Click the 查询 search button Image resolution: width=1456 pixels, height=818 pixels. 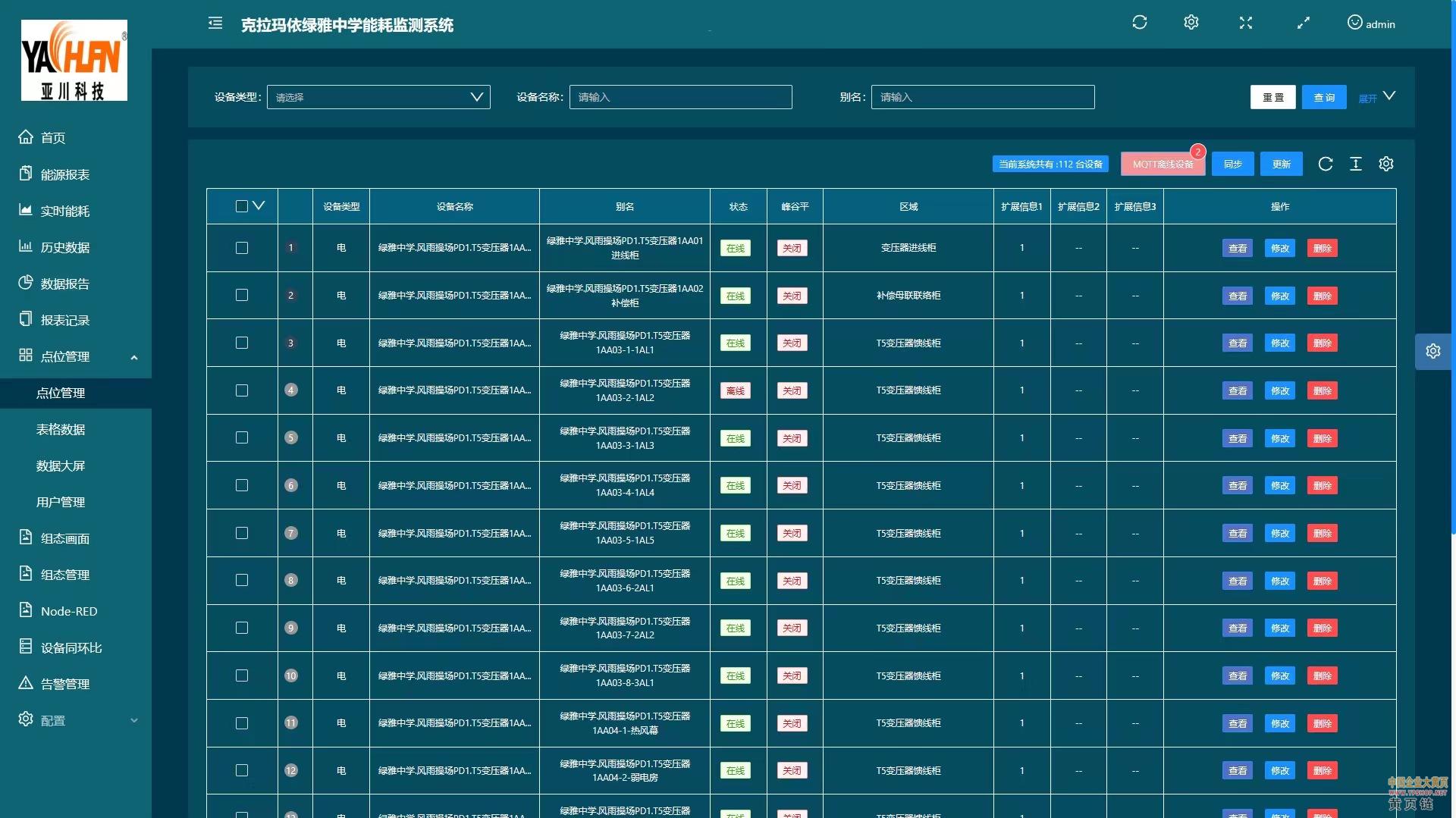(x=1323, y=97)
